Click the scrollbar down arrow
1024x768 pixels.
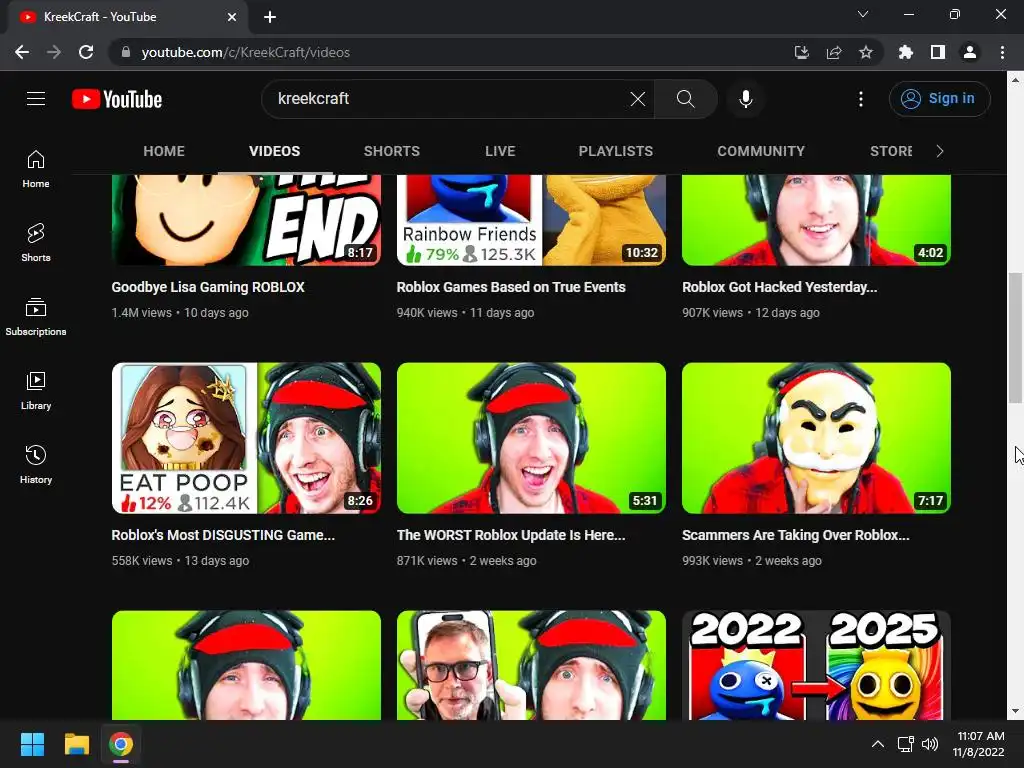tap(1015, 711)
